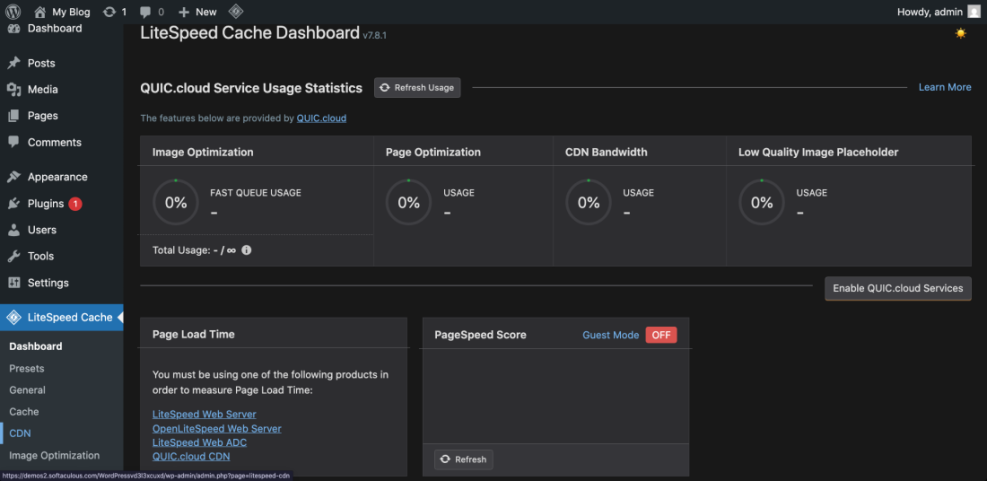987x481 pixels.
Task: Open the QUIC.cloud CDN link
Action: (191, 456)
